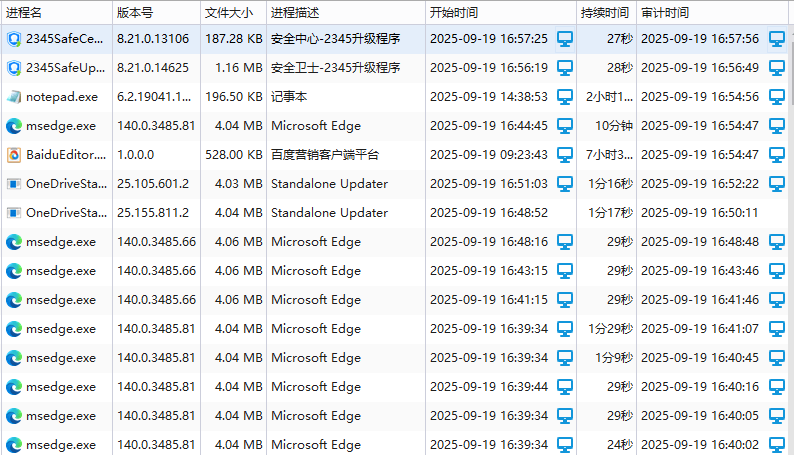
Task: Sort by the 版本号 column header
Action: point(156,13)
